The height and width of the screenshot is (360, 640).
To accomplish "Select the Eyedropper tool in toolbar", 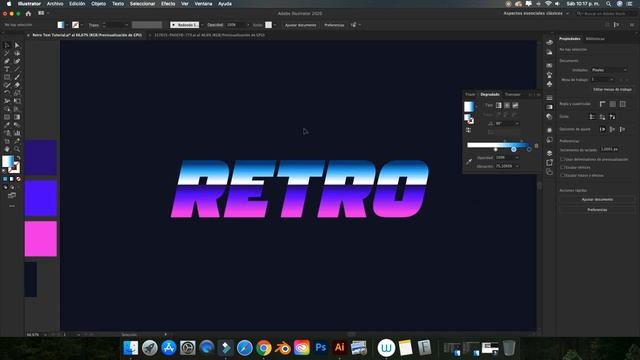I will [x=7, y=125].
